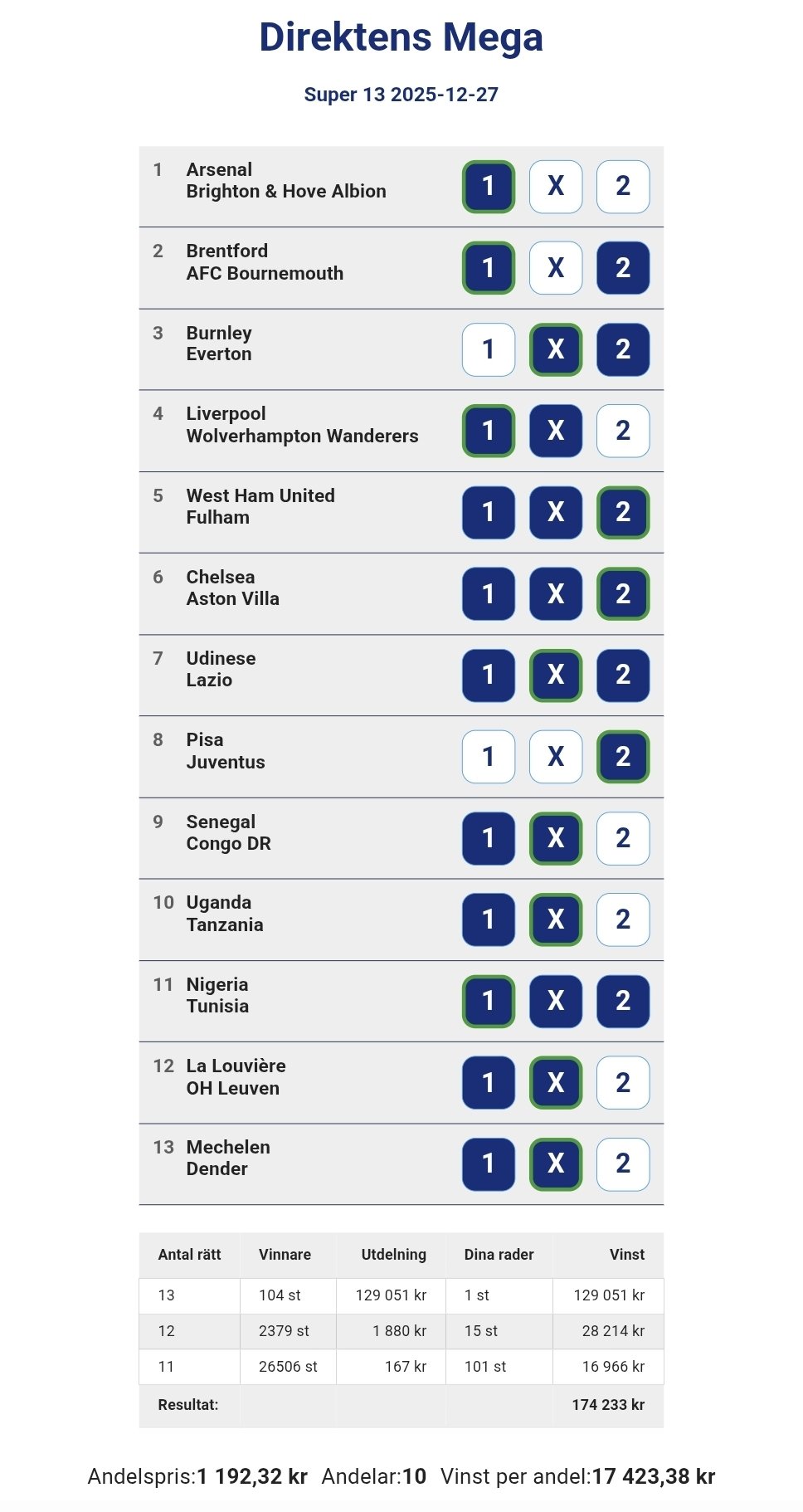Select 2 for Senegal vs Congo DR
This screenshot has width=803, height=1512.
[x=623, y=838]
